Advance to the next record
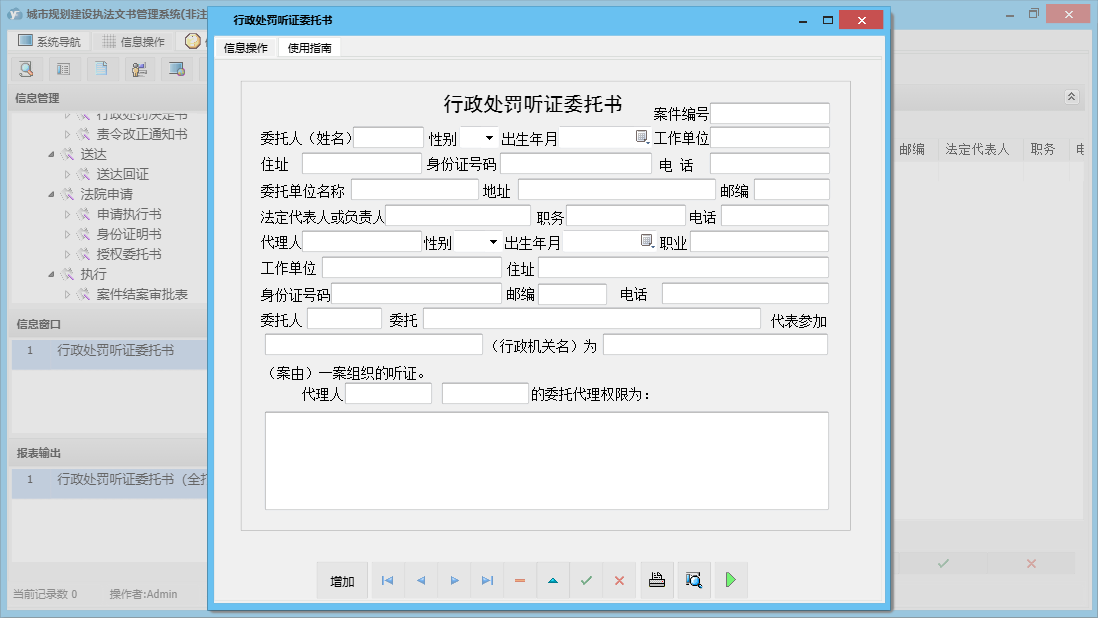Screen dimensions: 1098x618 click(453, 580)
